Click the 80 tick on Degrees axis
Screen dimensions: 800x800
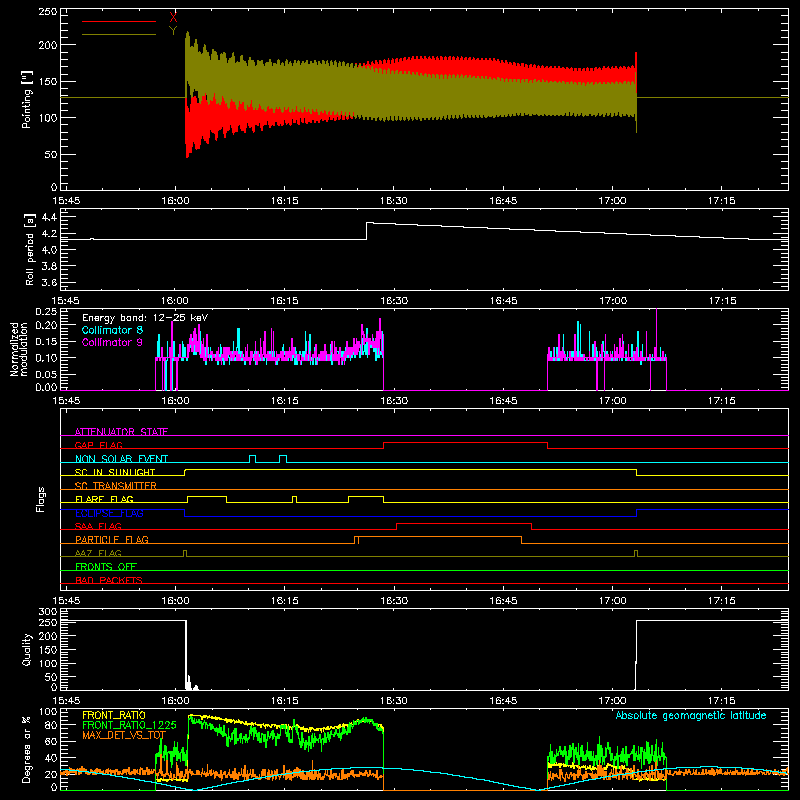52,725
